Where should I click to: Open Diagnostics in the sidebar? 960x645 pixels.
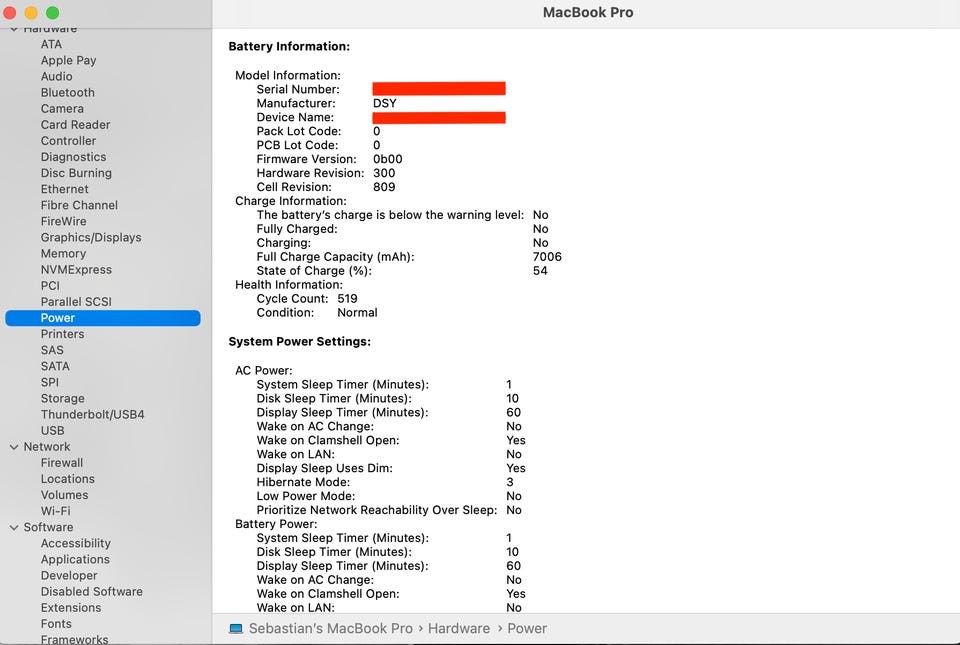pyautogui.click(x=73, y=157)
